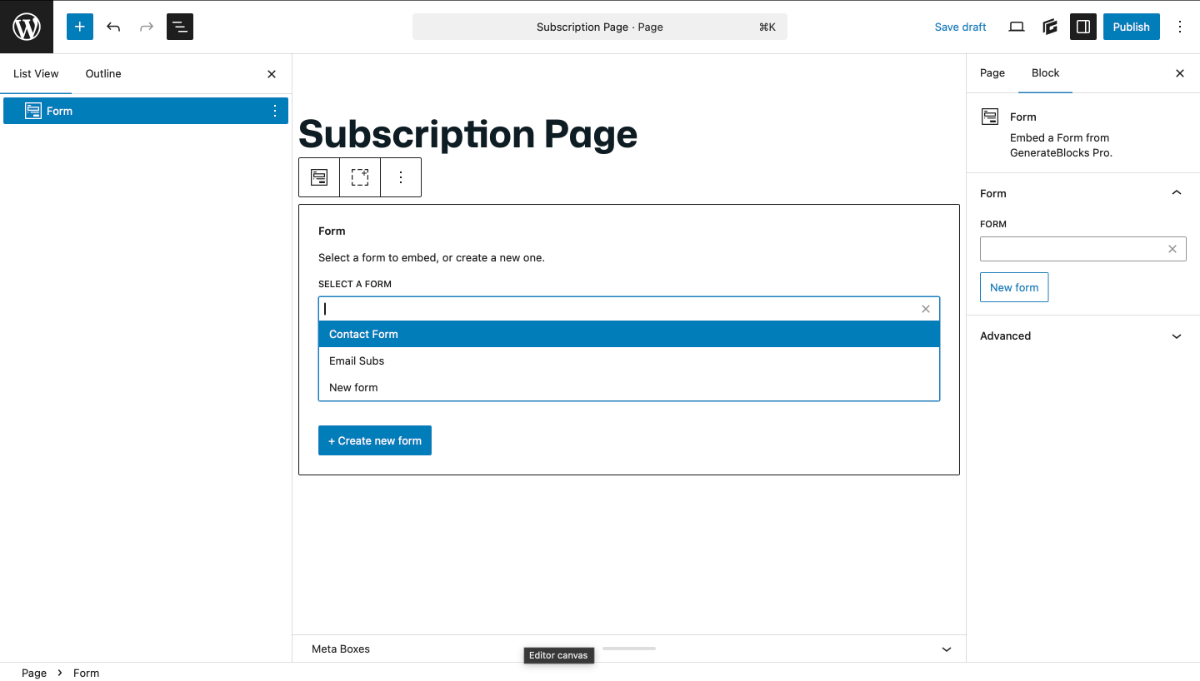
Task: Click the Form breadcrumb at the bottom
Action: click(x=86, y=673)
